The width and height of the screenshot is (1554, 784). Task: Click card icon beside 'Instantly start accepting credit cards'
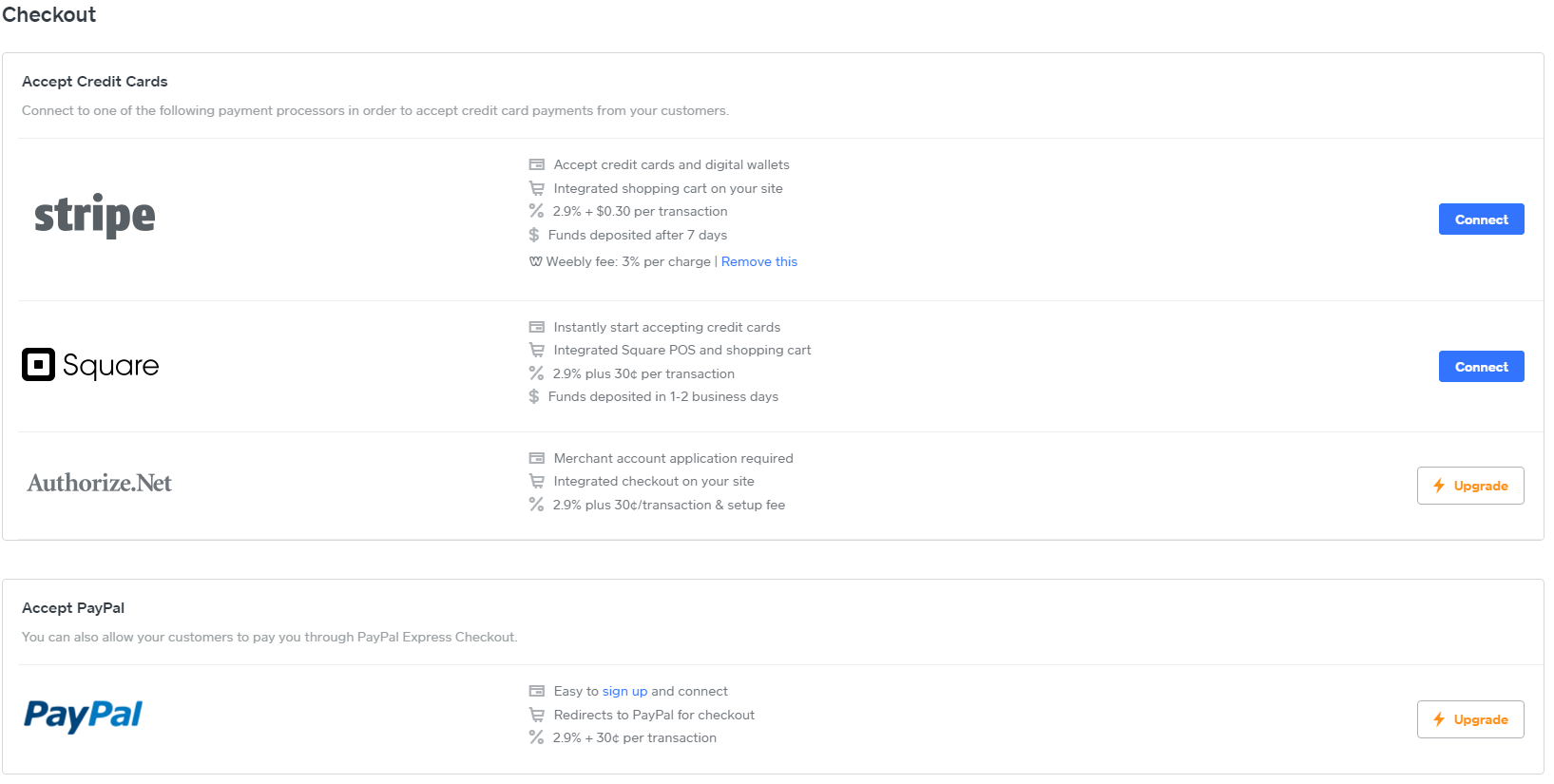click(x=537, y=327)
